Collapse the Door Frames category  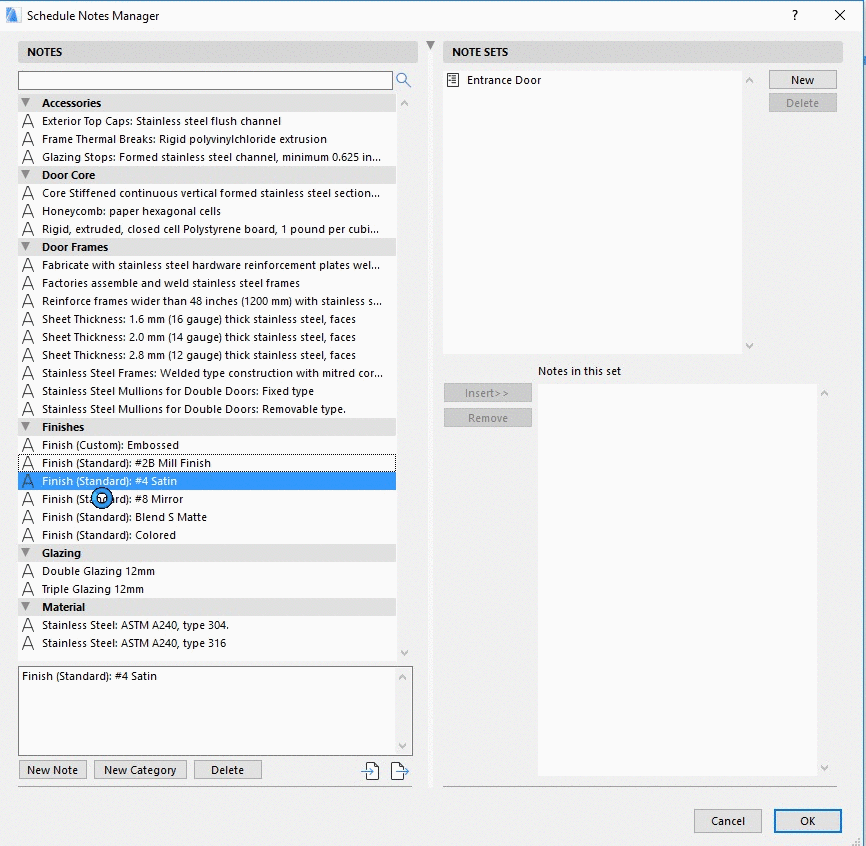point(25,247)
